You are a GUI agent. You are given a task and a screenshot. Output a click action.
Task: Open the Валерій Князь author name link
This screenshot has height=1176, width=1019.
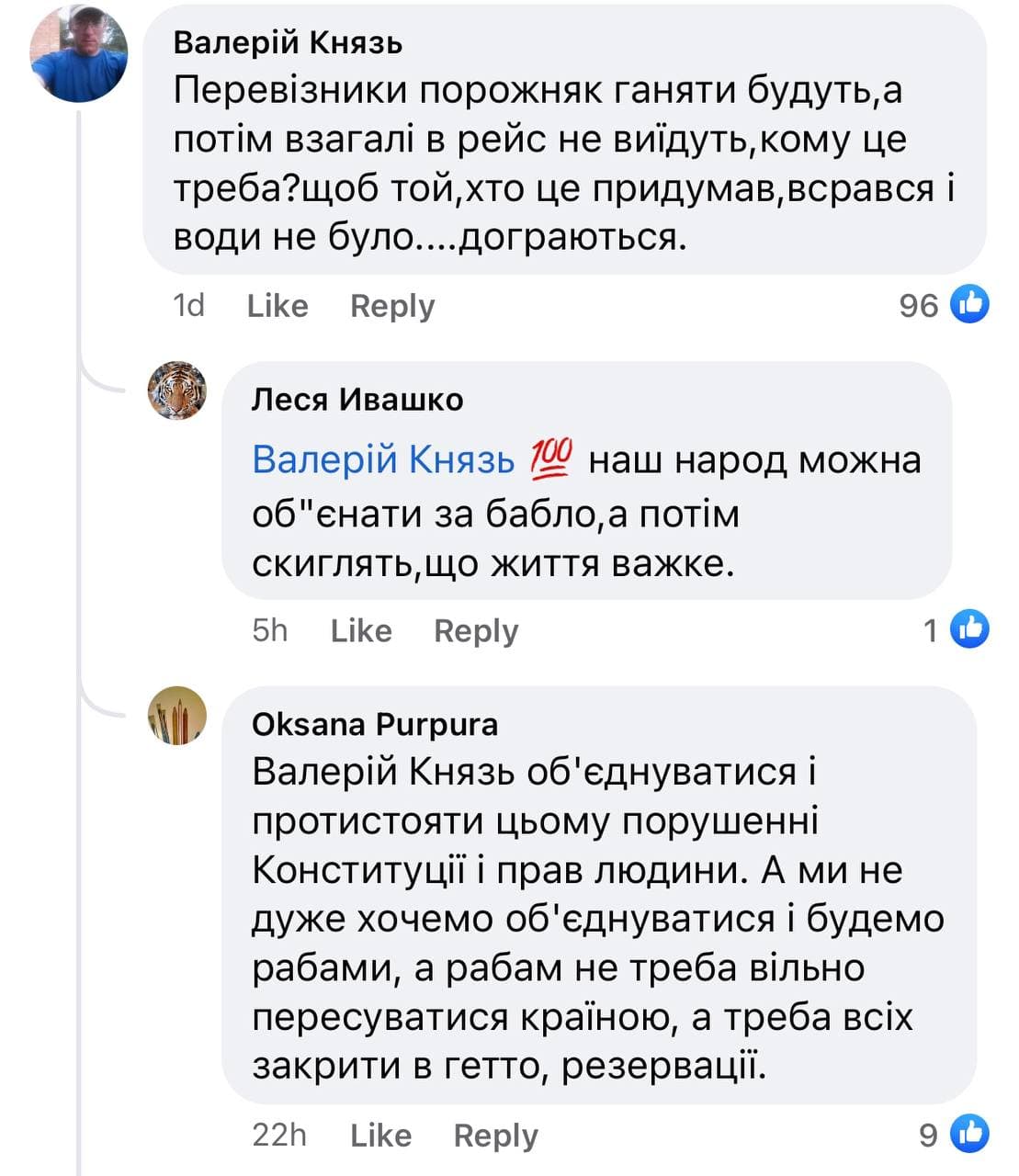[x=289, y=42]
